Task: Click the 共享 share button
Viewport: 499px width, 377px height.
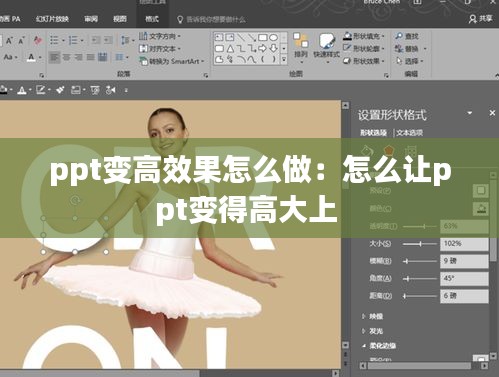Action: pyautogui.click(x=480, y=19)
